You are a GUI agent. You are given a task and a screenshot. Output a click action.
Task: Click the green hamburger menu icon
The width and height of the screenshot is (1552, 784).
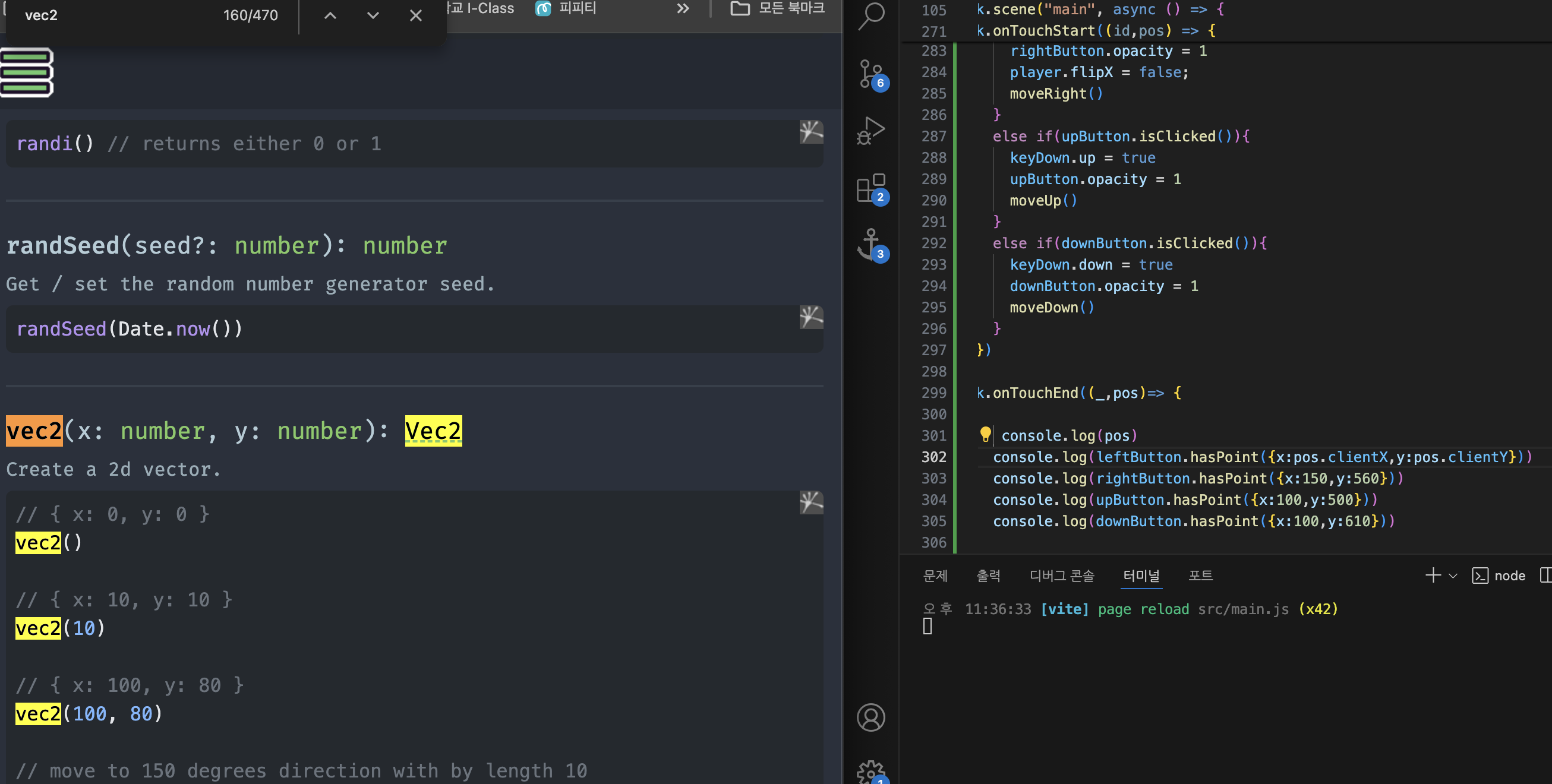point(27,72)
